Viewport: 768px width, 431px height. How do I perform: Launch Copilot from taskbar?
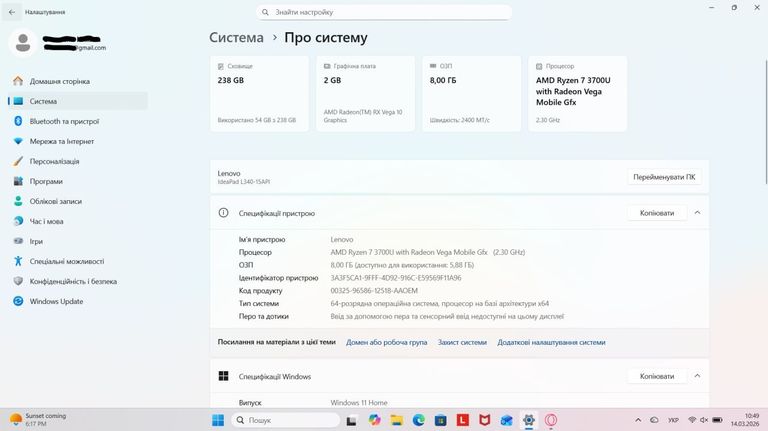point(375,420)
